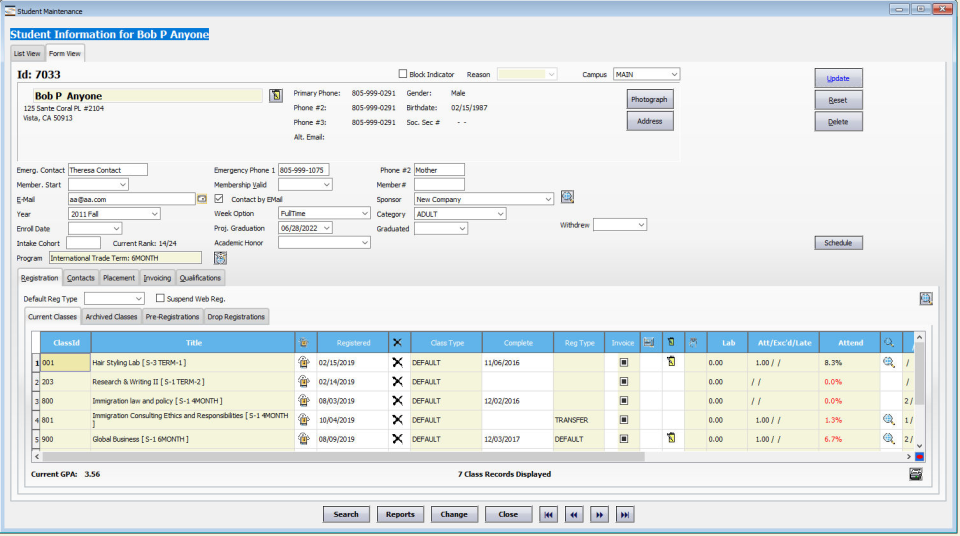Go to previous record navigation button

[574, 515]
